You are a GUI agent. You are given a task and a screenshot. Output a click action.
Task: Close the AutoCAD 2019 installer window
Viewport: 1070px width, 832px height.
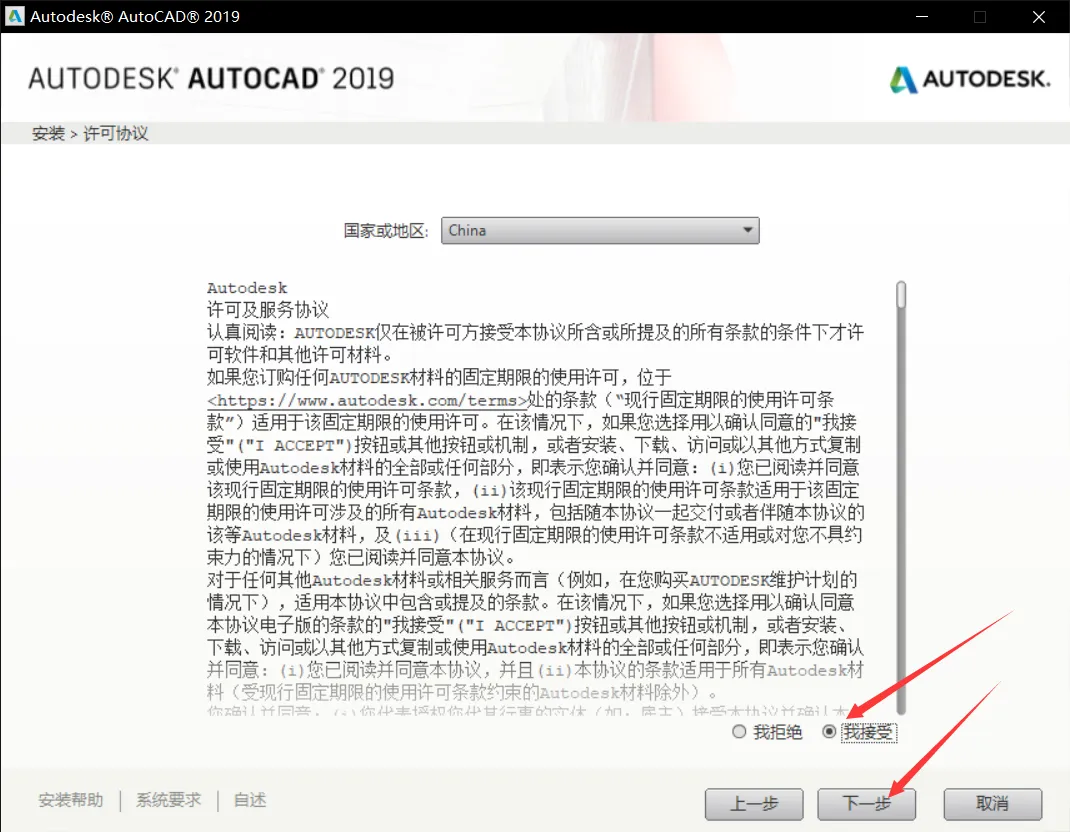(1039, 16)
